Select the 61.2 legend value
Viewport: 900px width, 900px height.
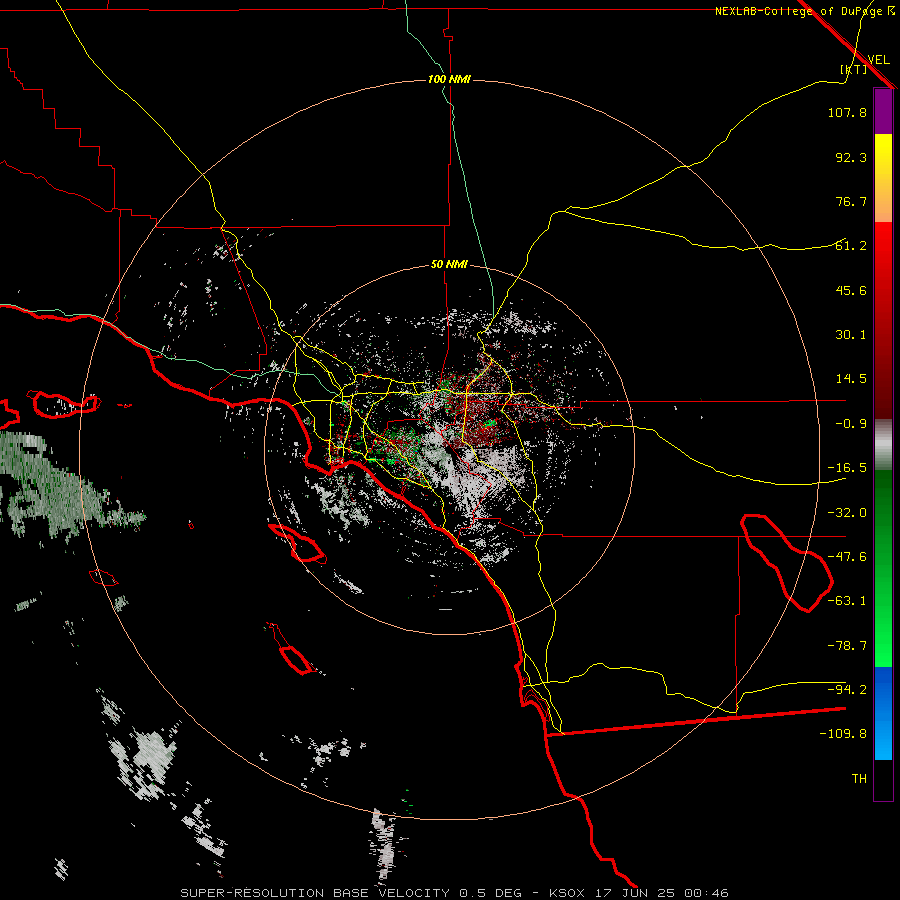coord(851,246)
